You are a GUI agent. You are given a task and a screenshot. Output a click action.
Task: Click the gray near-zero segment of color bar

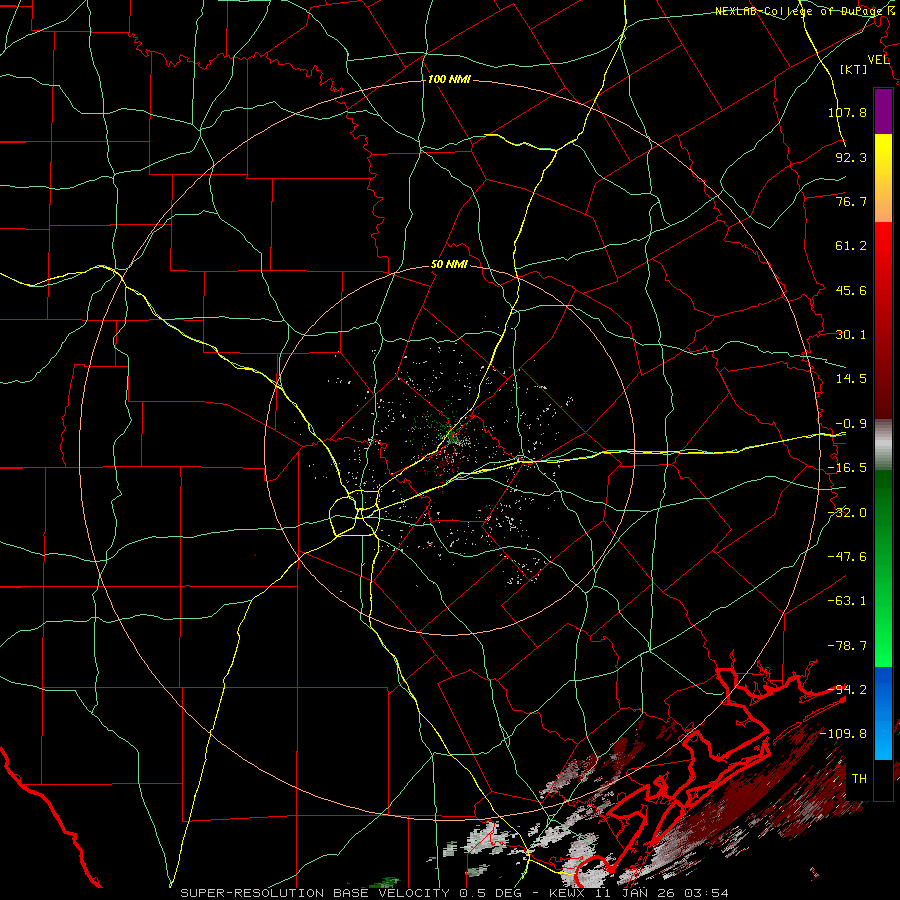click(x=883, y=444)
